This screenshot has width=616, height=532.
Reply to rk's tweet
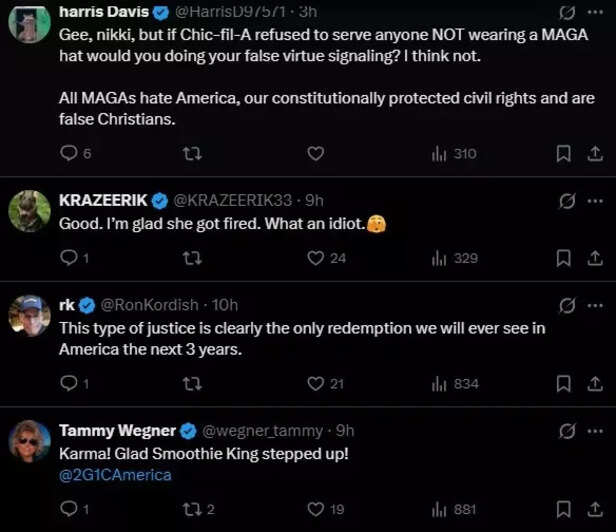[x=69, y=383]
